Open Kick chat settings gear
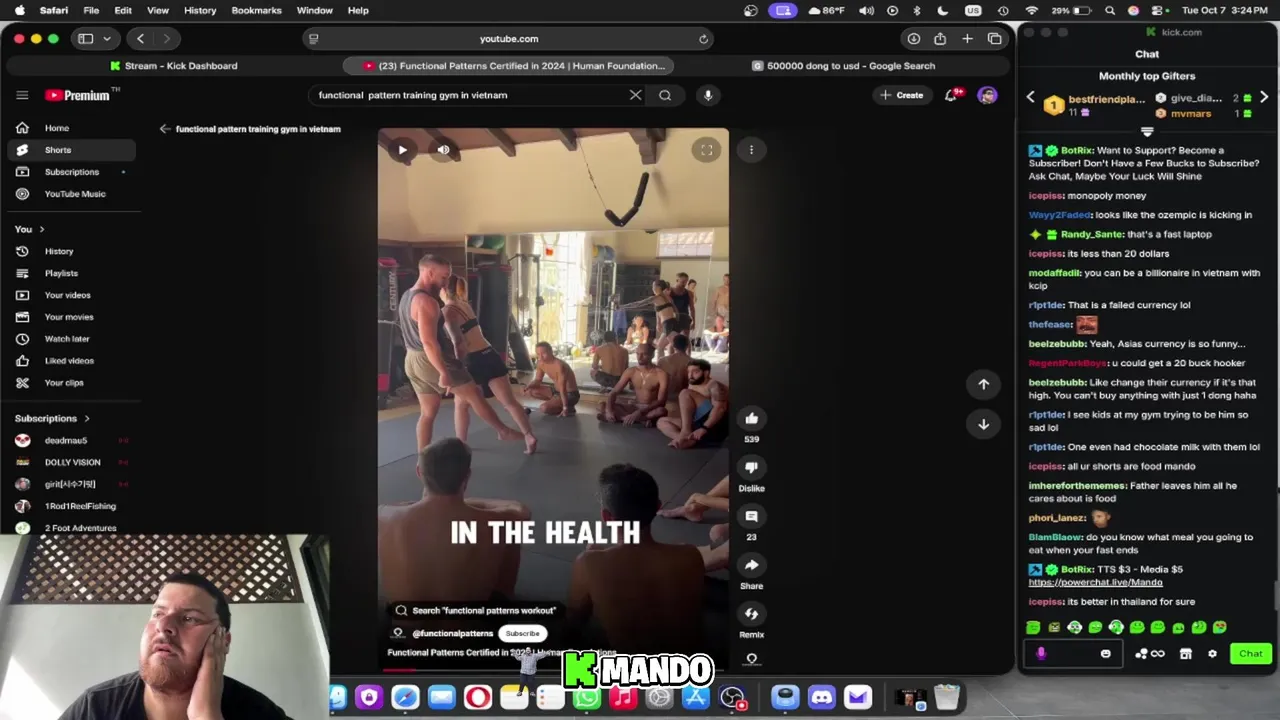Viewport: 1280px width, 720px height. [x=1212, y=654]
